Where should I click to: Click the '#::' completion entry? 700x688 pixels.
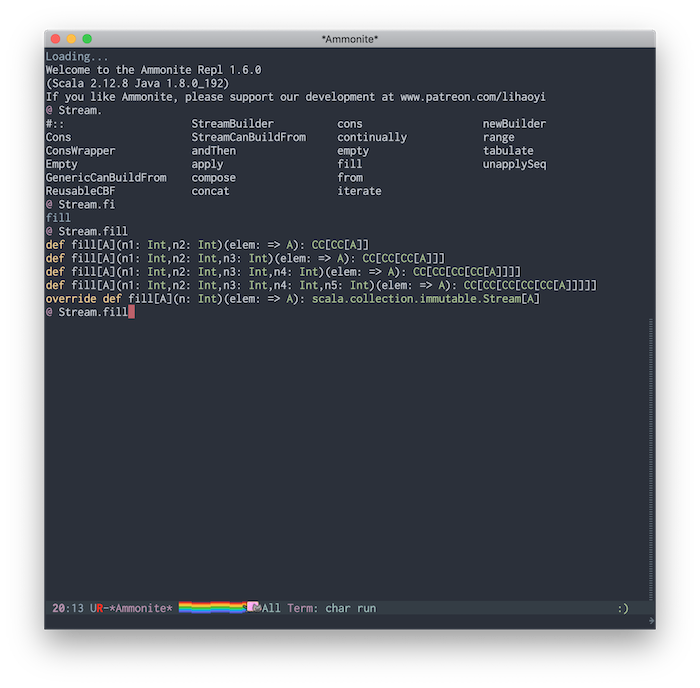(x=55, y=124)
